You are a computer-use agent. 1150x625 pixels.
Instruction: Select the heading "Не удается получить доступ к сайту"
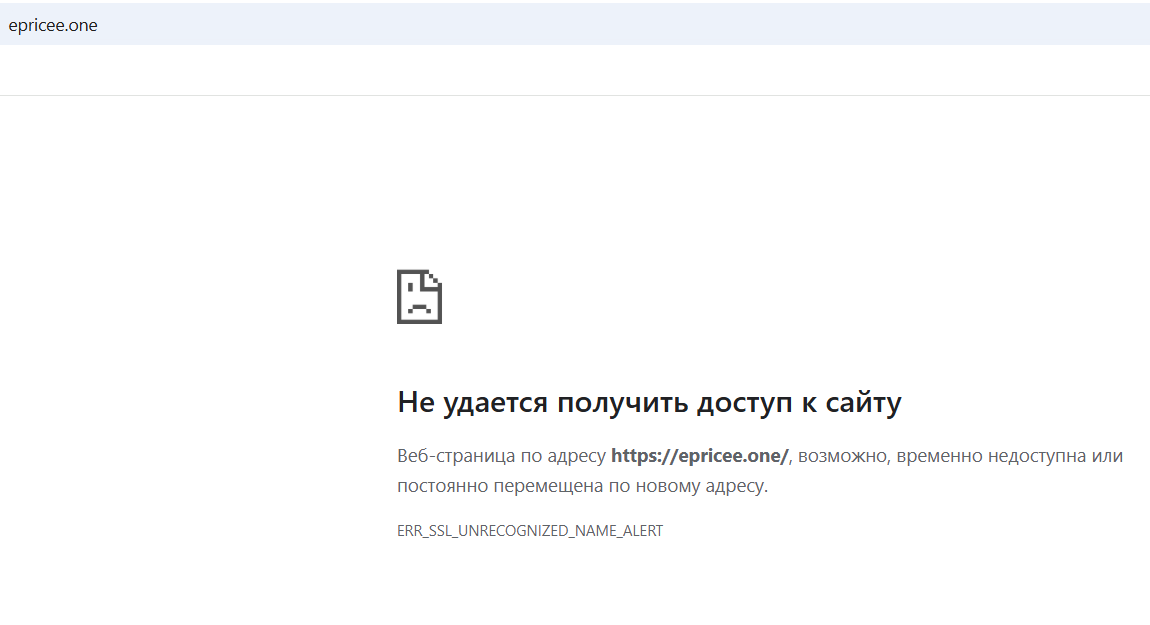(x=649, y=403)
